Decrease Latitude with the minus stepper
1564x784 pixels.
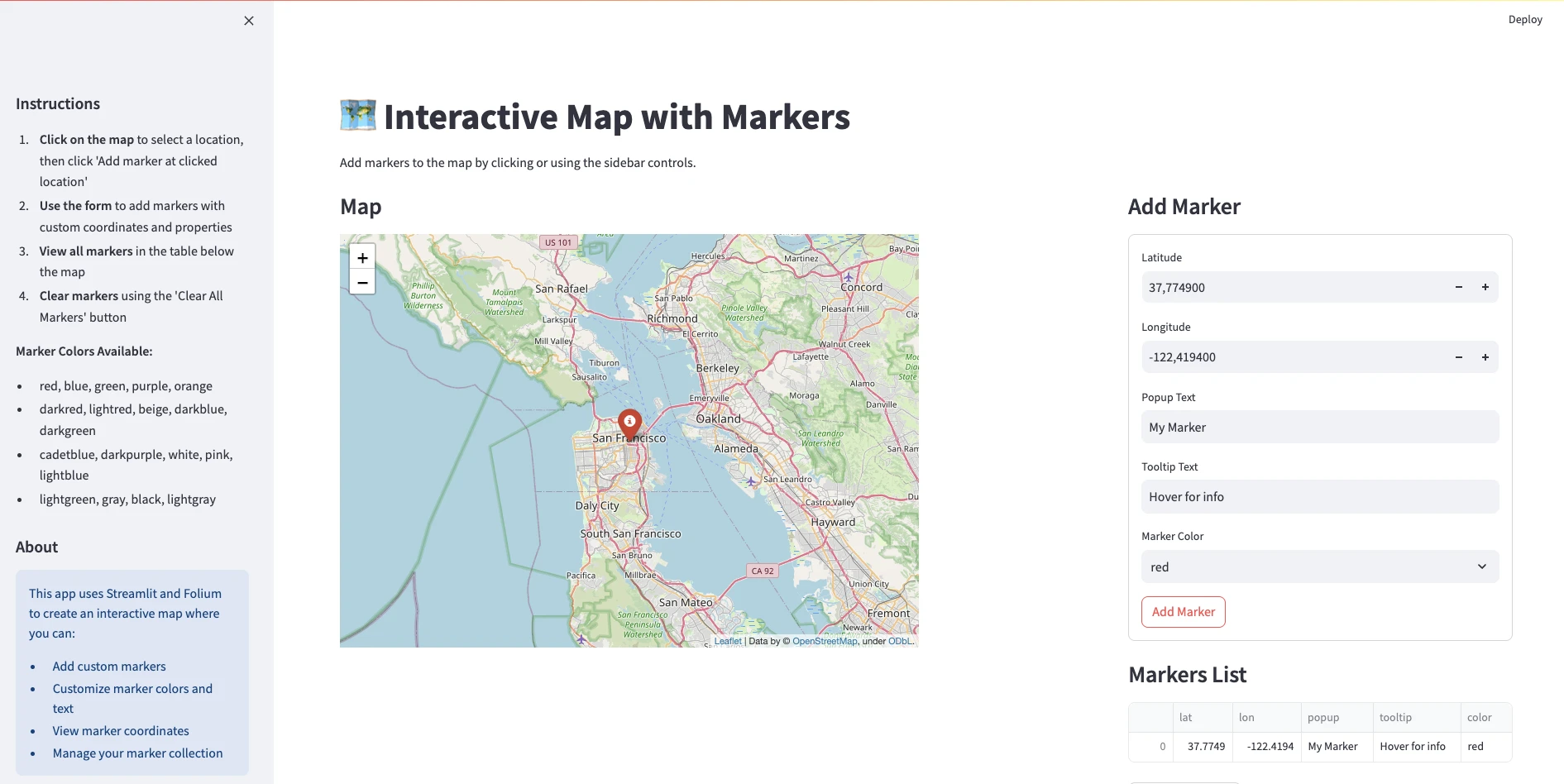[x=1458, y=287]
